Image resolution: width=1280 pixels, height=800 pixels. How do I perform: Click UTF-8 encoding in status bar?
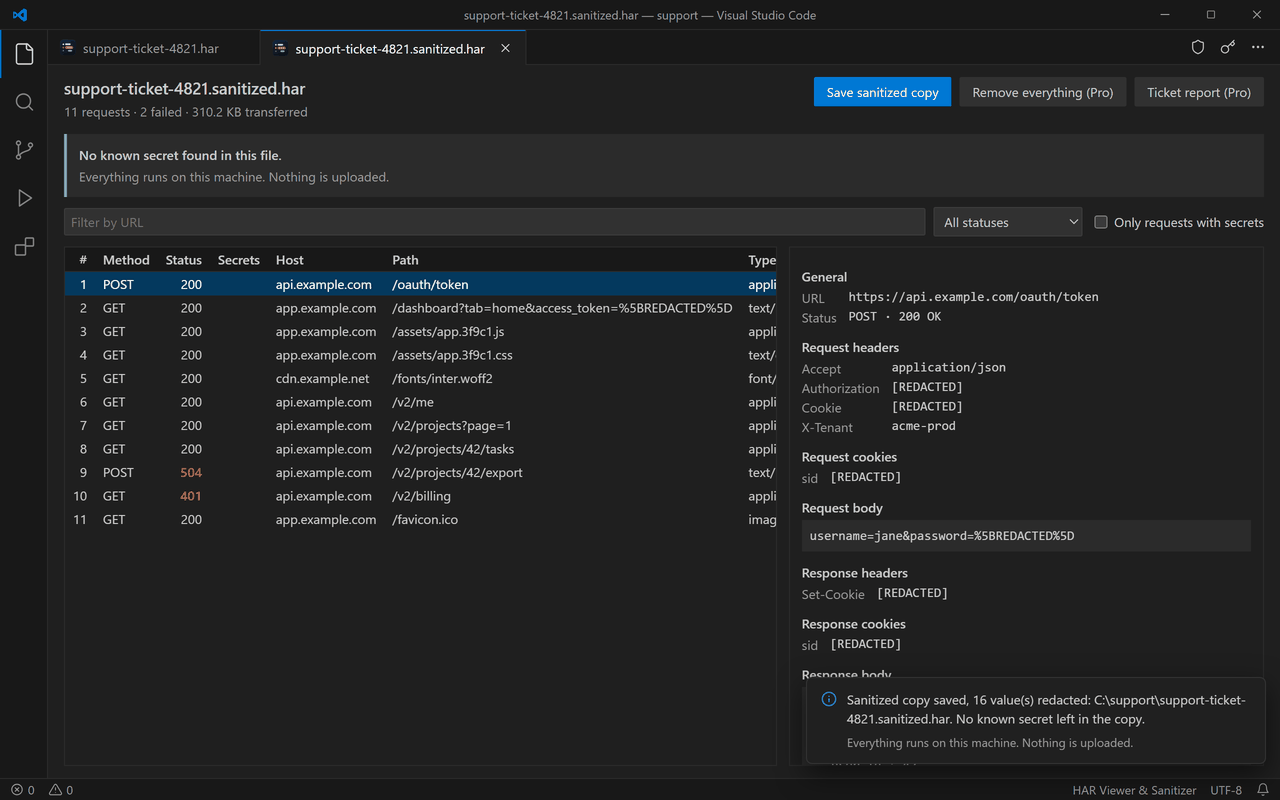pyautogui.click(x=1226, y=790)
